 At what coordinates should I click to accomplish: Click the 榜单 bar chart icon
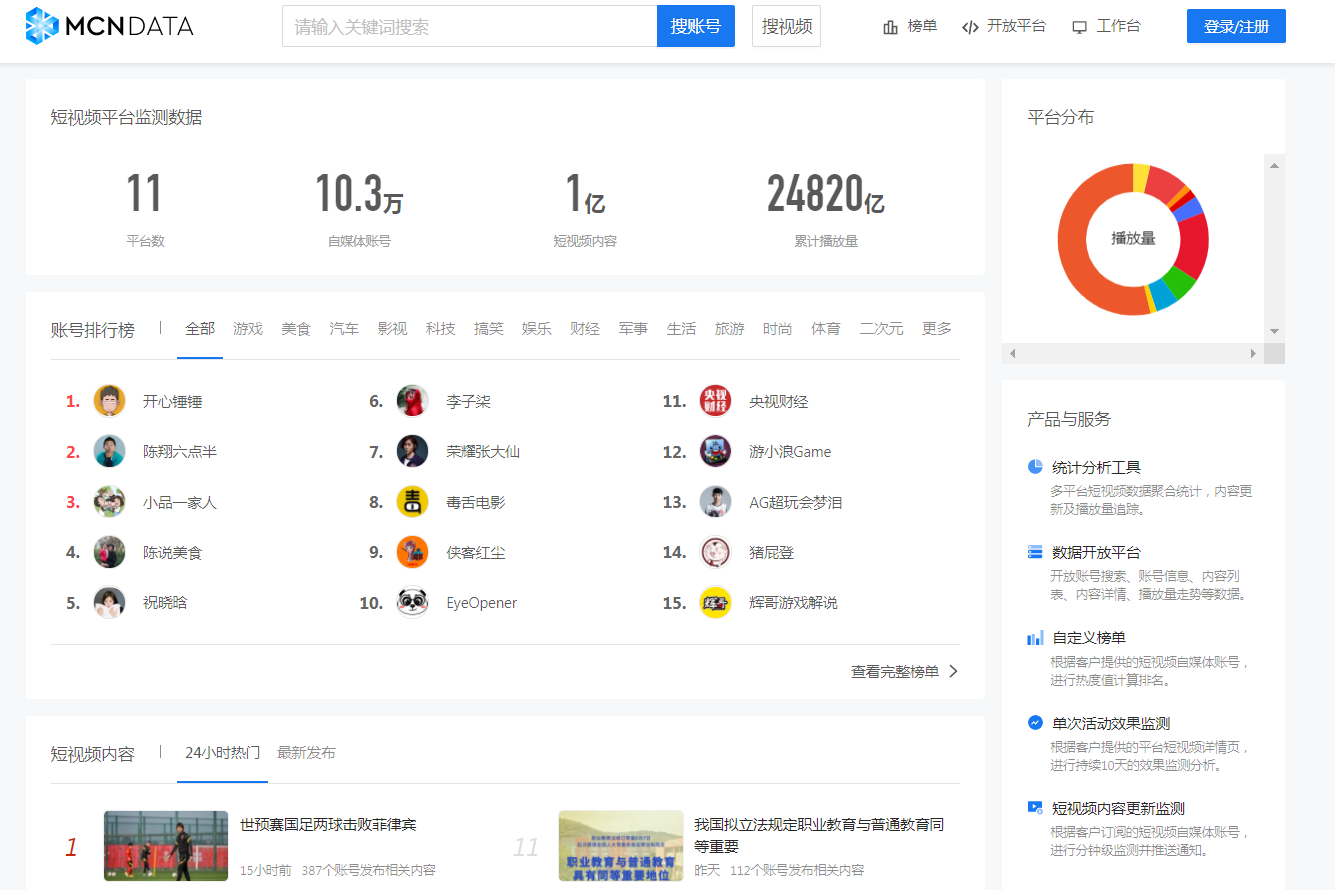[890, 27]
